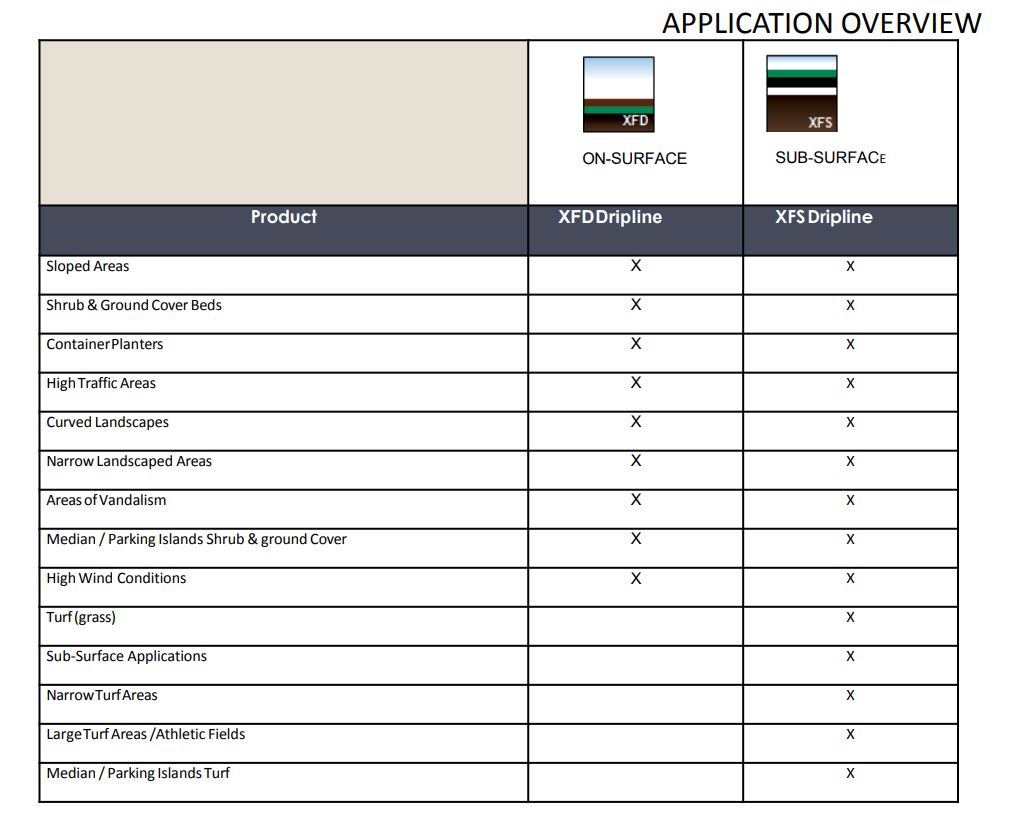The image size is (1025, 822).
Task: Click the Product column header
Action: pos(284,217)
